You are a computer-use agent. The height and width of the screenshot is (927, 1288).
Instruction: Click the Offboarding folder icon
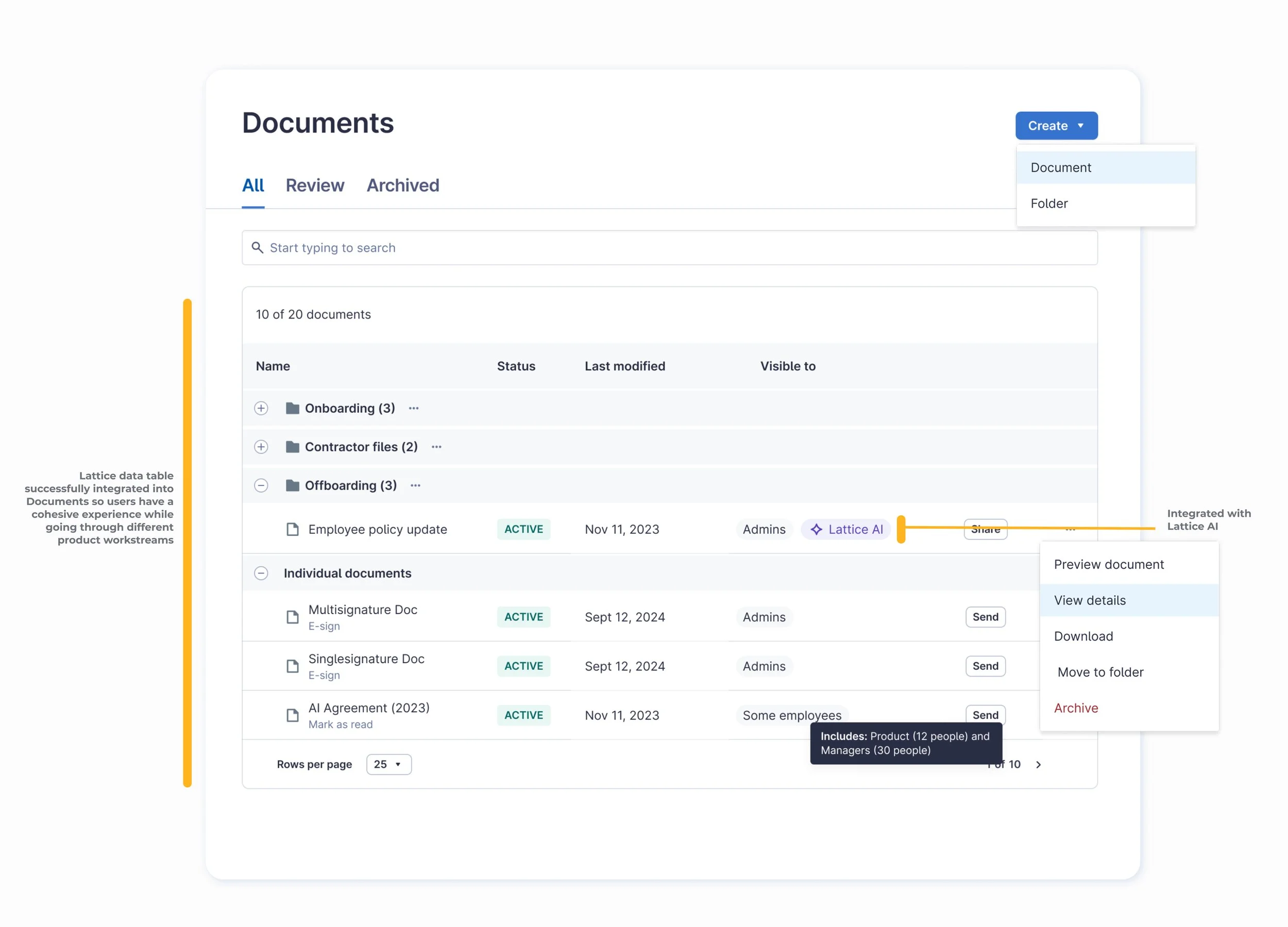pyautogui.click(x=293, y=485)
